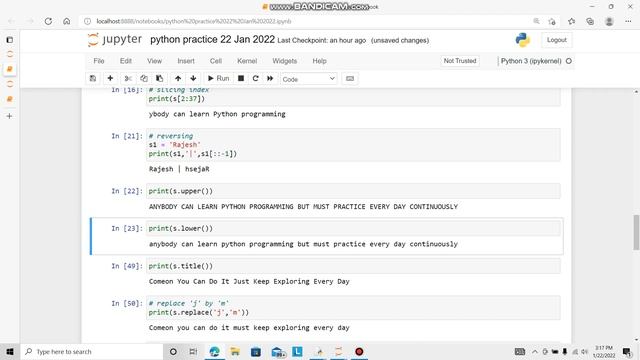The height and width of the screenshot is (360, 640).
Task: Open the View menu
Action: coord(154,61)
